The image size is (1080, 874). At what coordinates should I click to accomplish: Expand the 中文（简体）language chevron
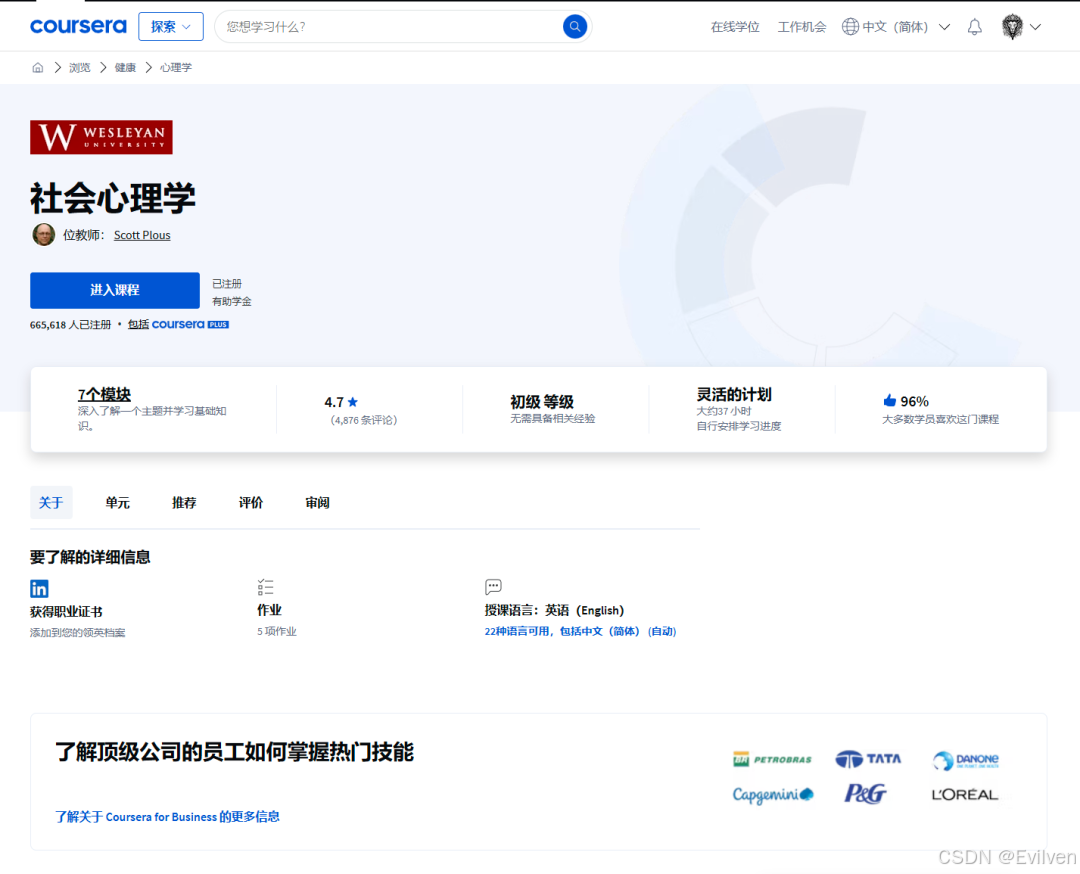click(944, 27)
